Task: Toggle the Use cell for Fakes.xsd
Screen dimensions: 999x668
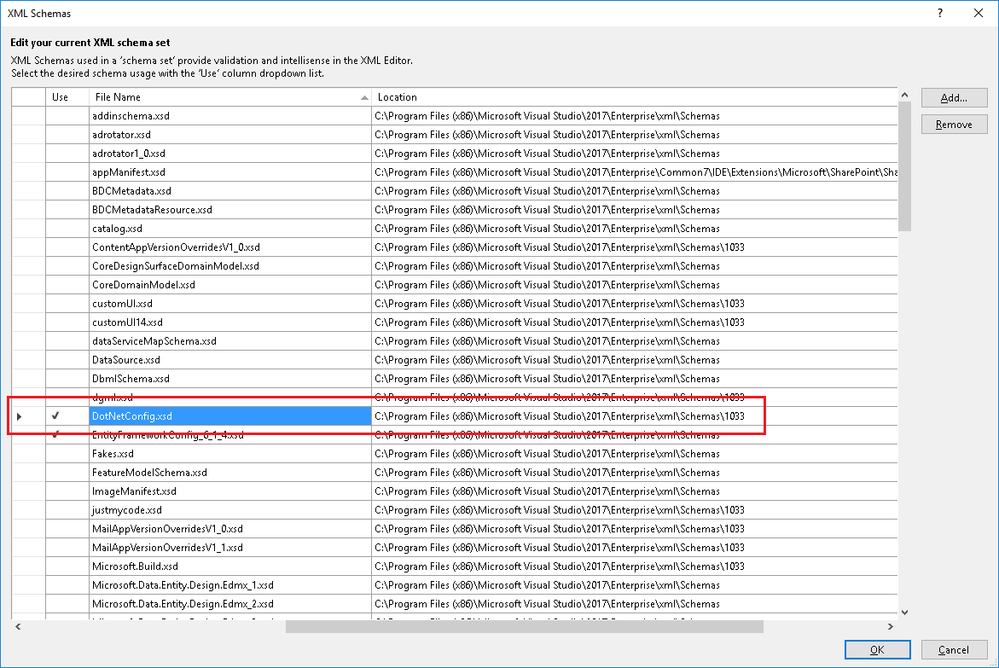Action: pyautogui.click(x=67, y=453)
